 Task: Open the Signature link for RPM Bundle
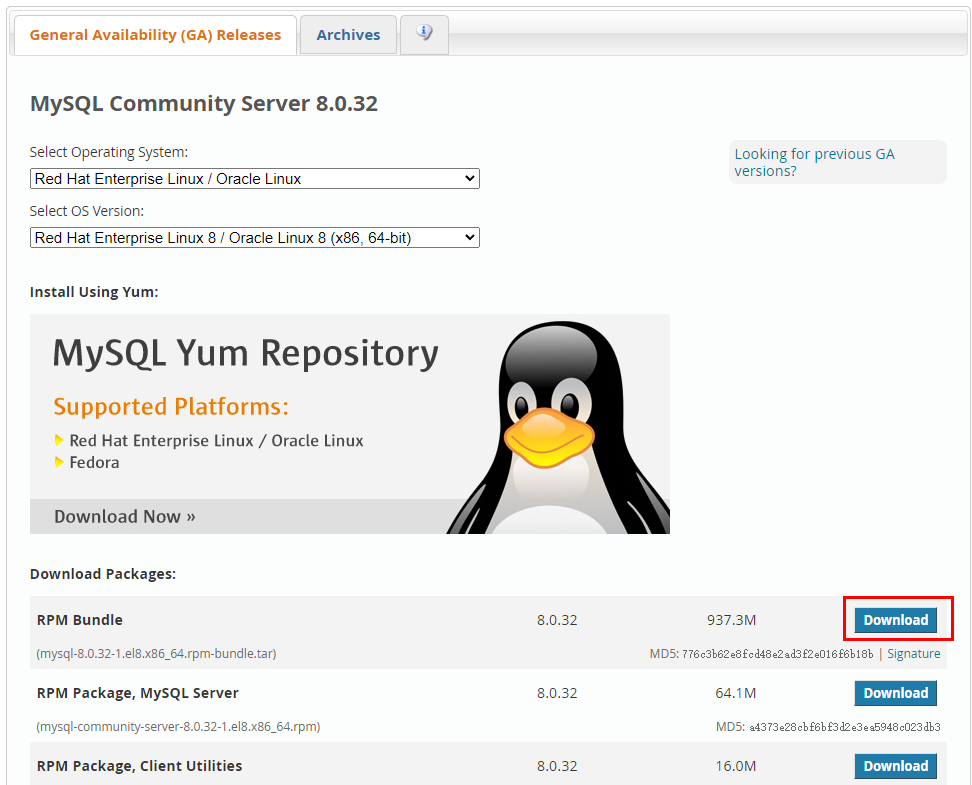tap(913, 654)
